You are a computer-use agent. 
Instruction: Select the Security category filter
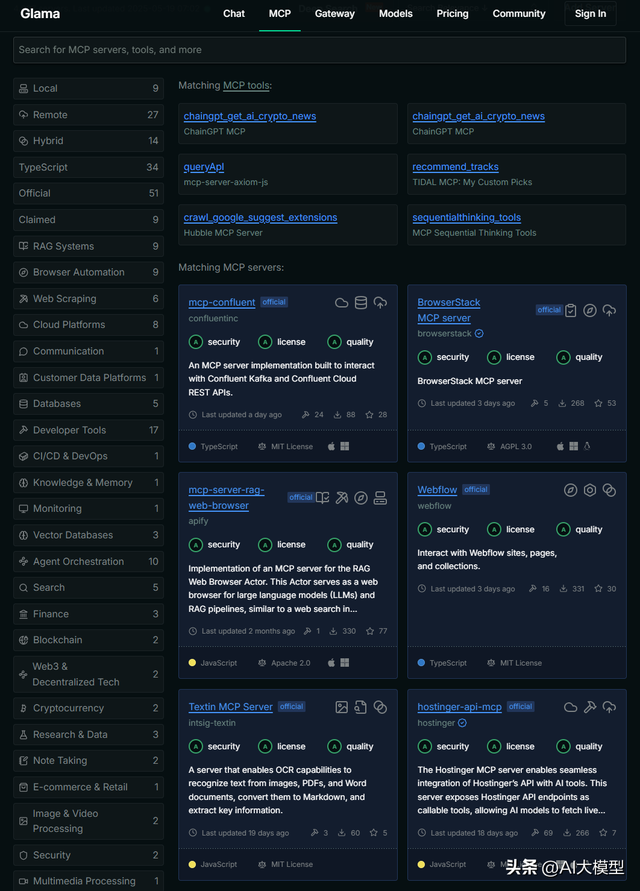pyautogui.click(x=88, y=855)
